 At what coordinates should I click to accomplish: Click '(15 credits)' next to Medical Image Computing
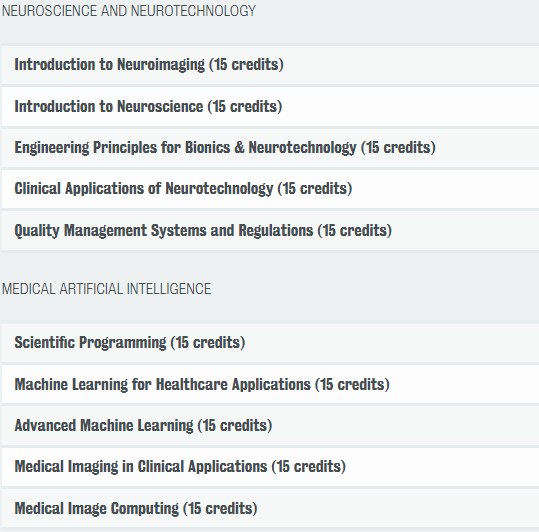pos(220,509)
